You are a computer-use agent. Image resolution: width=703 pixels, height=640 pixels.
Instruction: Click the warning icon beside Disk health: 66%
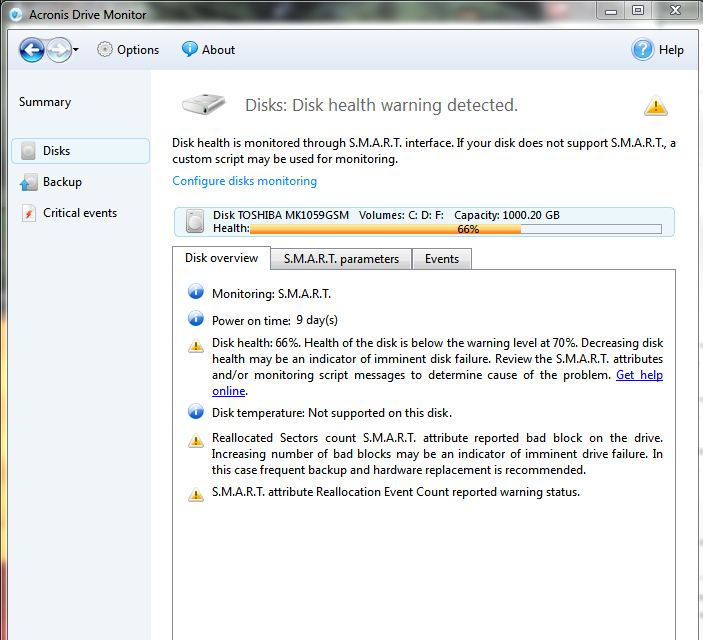point(195,346)
